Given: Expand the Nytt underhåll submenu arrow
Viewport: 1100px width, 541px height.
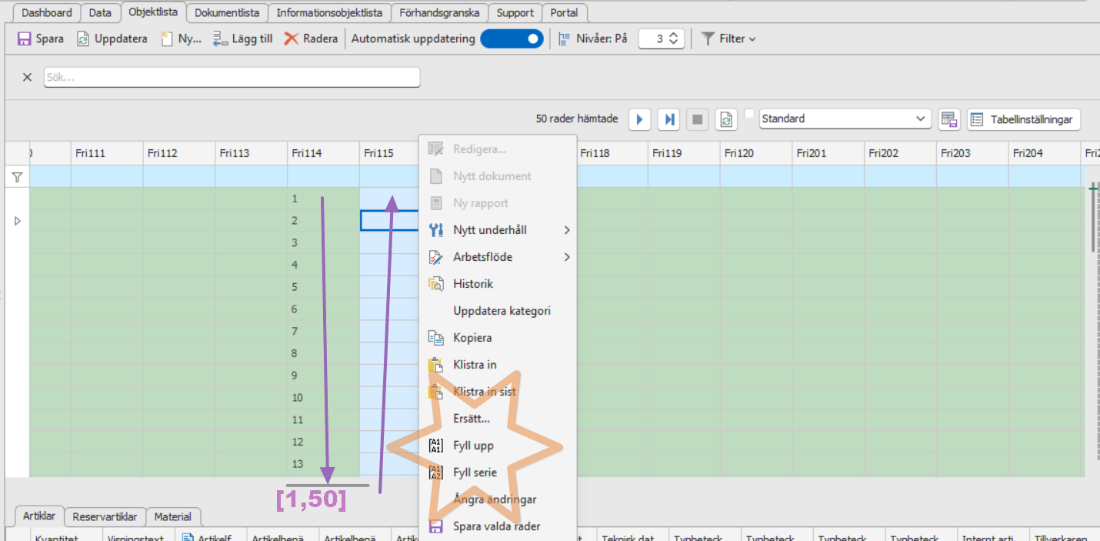Looking at the screenshot, I should [567, 230].
